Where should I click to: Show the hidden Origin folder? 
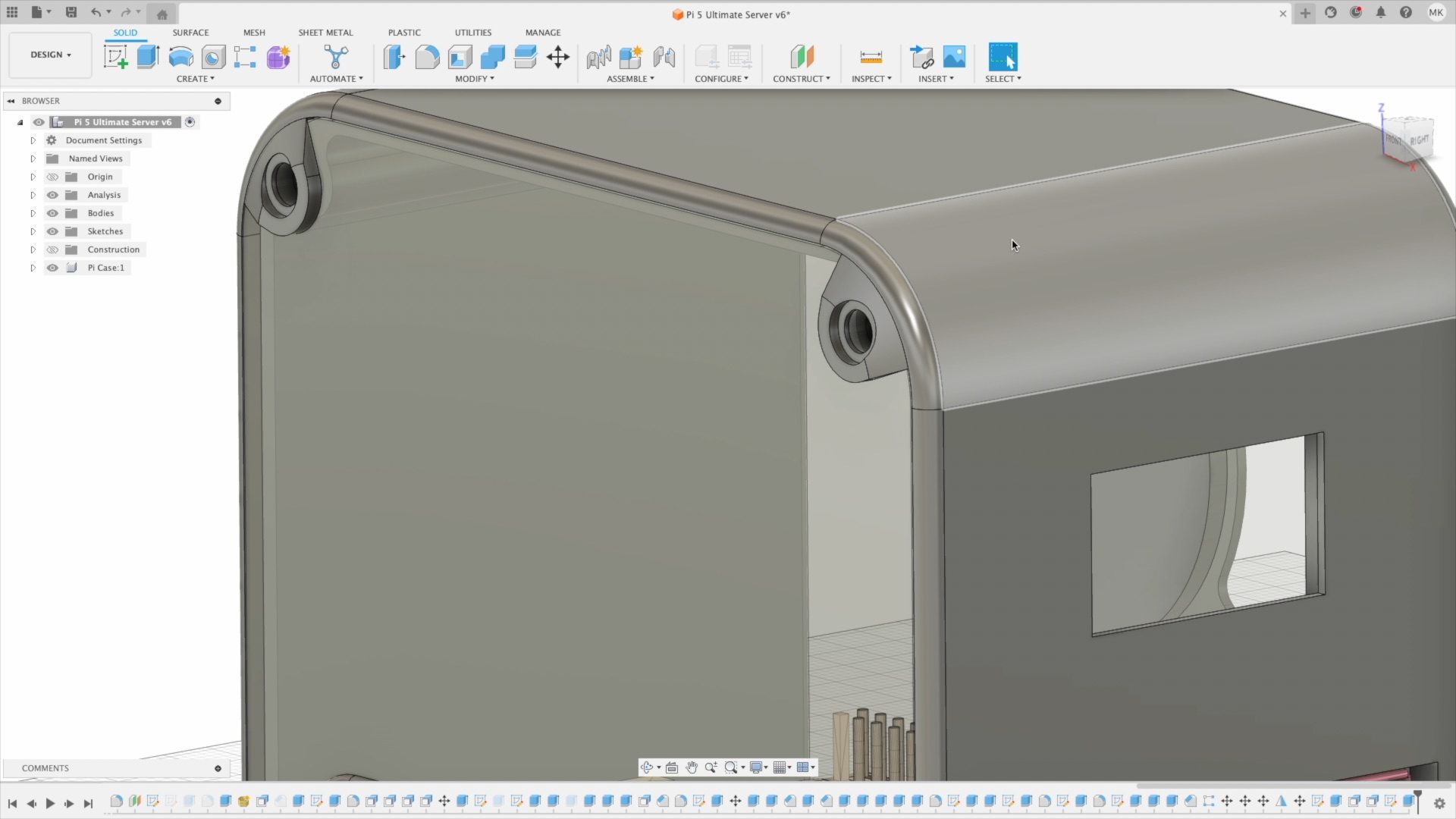tap(52, 177)
